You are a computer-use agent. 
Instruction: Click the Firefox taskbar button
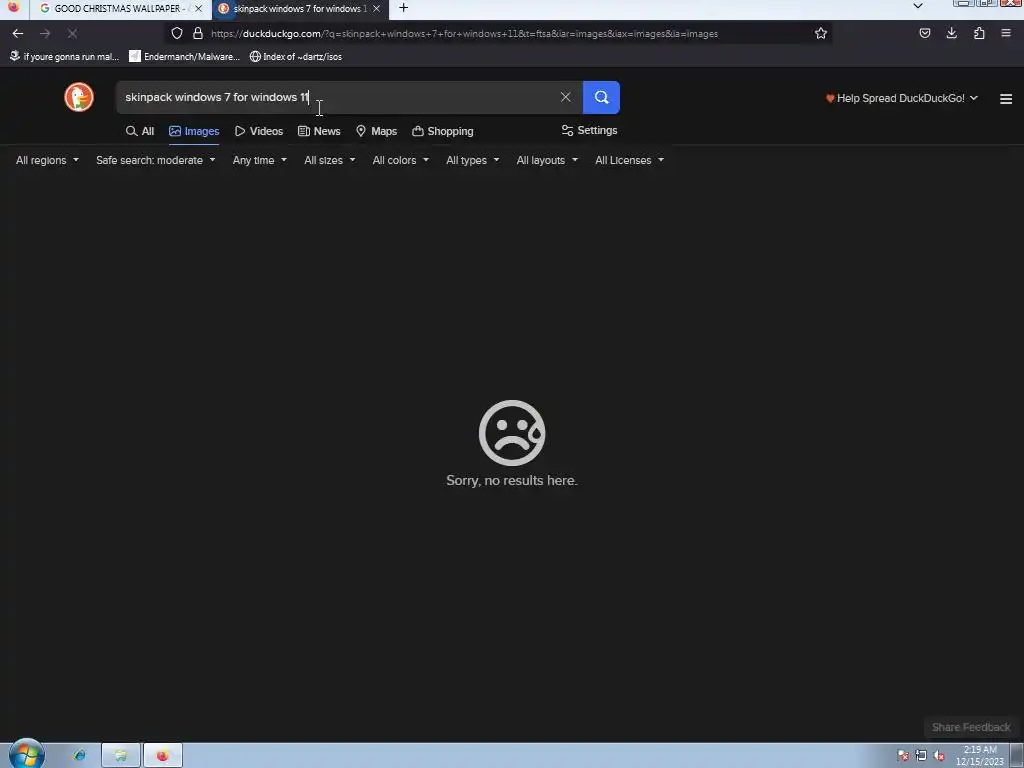tap(163, 756)
